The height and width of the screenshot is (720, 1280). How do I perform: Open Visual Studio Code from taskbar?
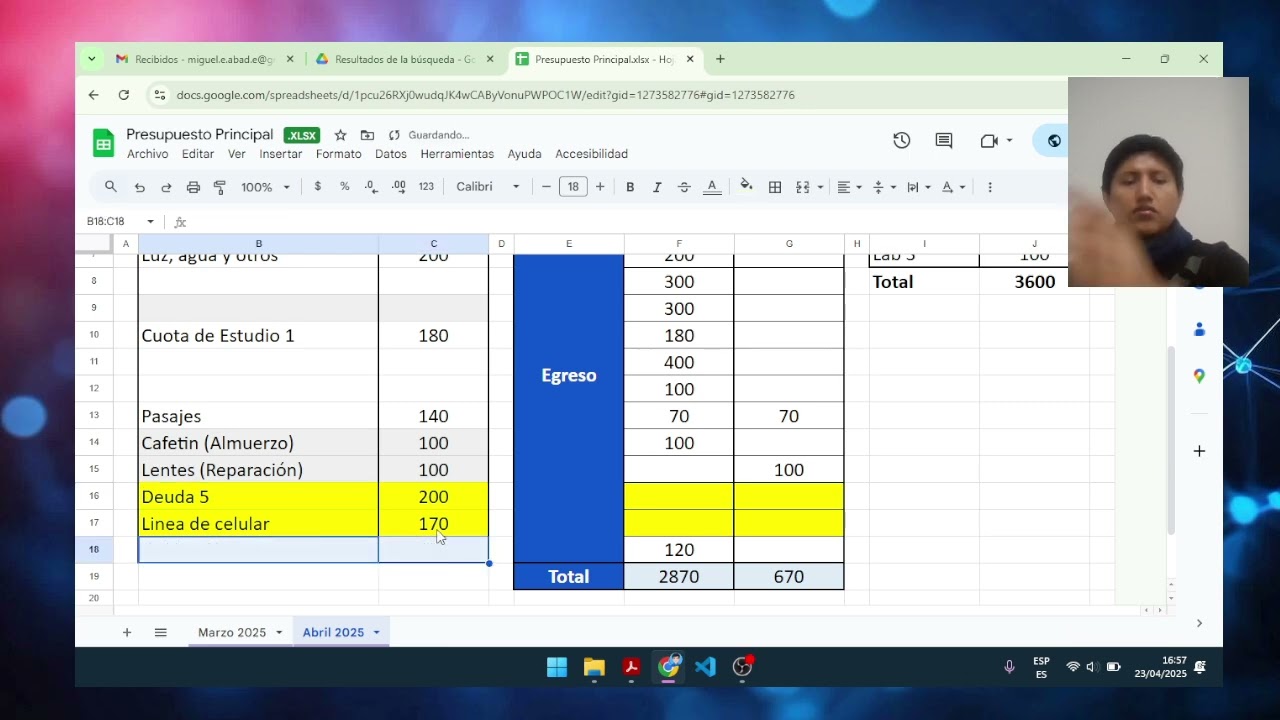[705, 667]
